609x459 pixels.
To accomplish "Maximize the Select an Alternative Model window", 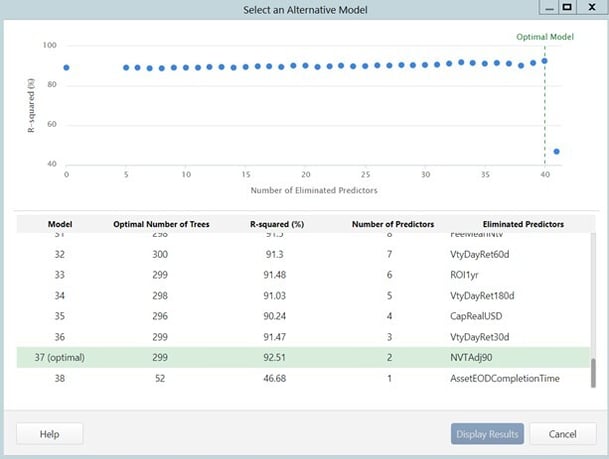I will 567,8.
